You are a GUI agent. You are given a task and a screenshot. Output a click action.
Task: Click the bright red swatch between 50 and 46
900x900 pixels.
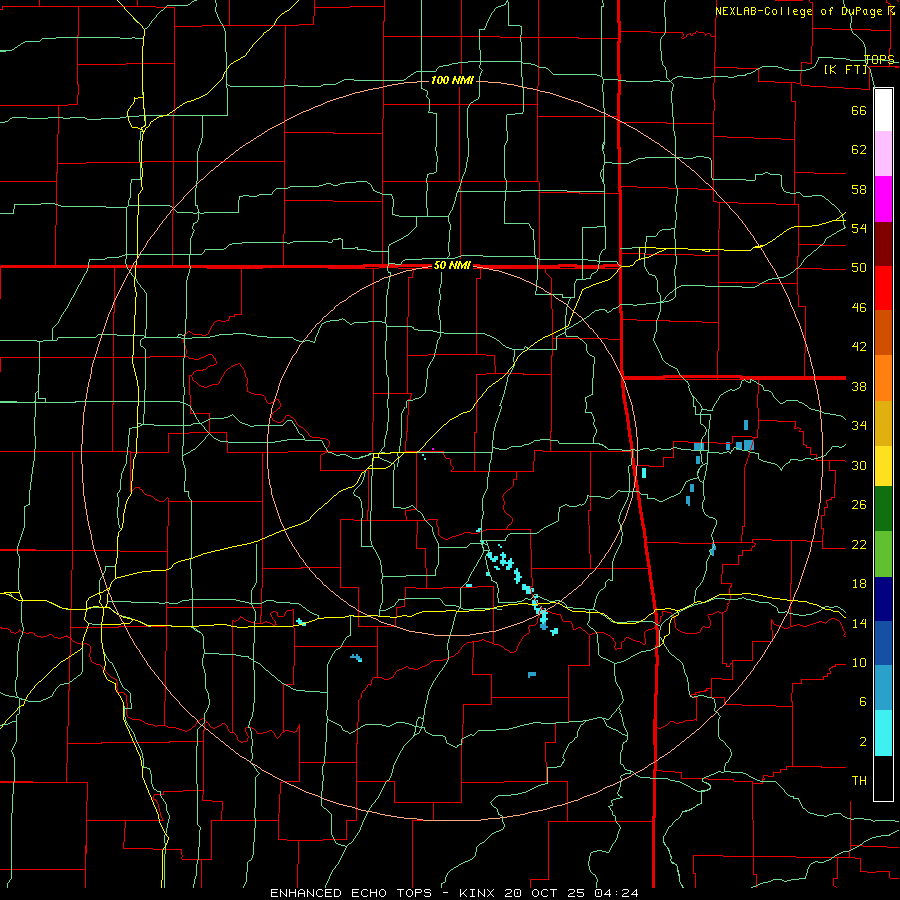[883, 288]
